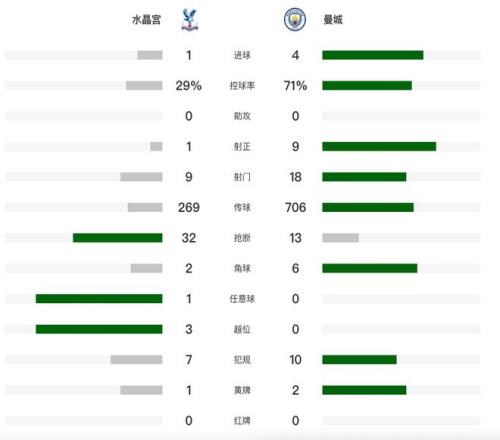Click the 71% possession value
Viewport: 500px width, 440px height.
295,86
